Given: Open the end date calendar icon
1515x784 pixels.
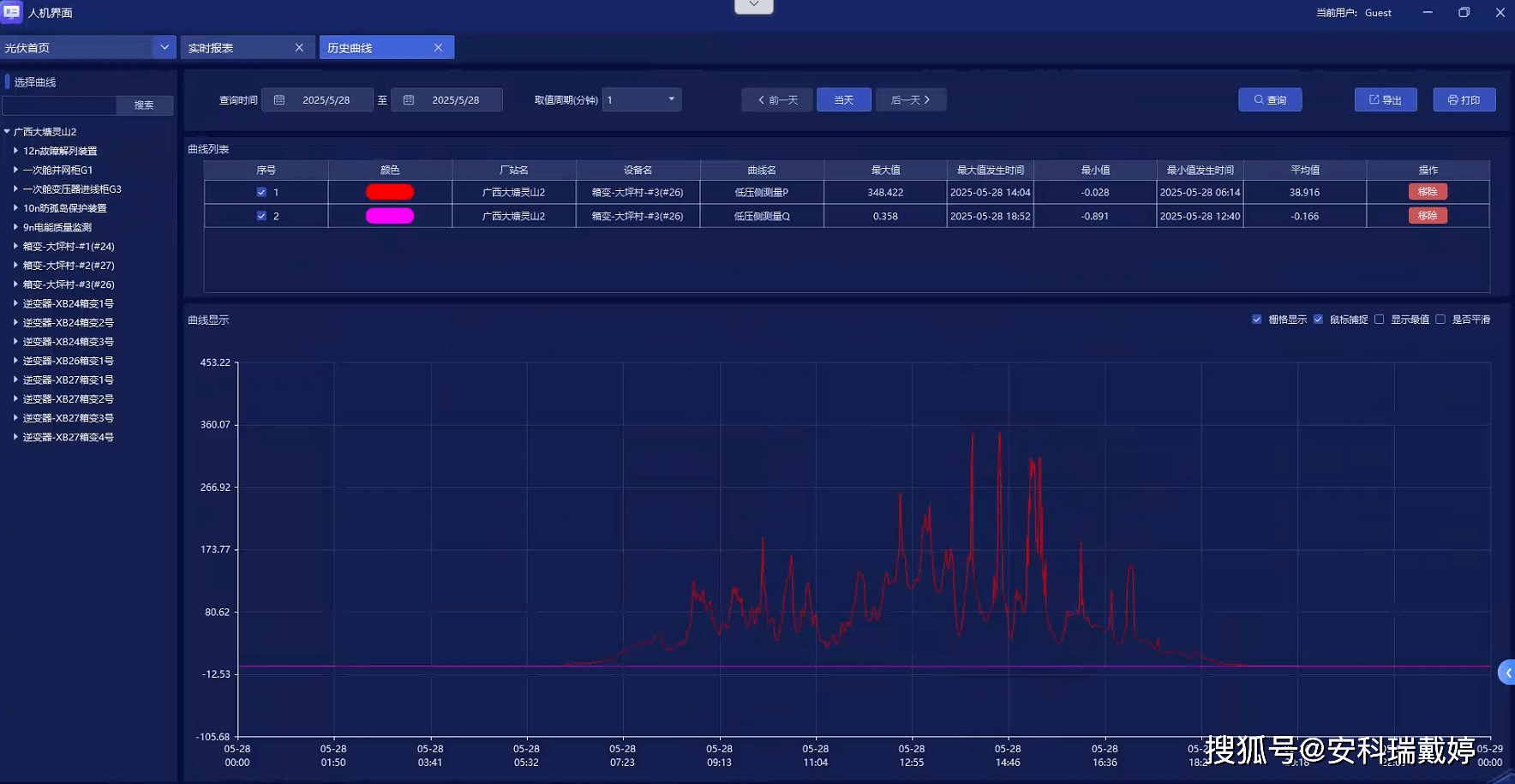Looking at the screenshot, I should [x=409, y=100].
